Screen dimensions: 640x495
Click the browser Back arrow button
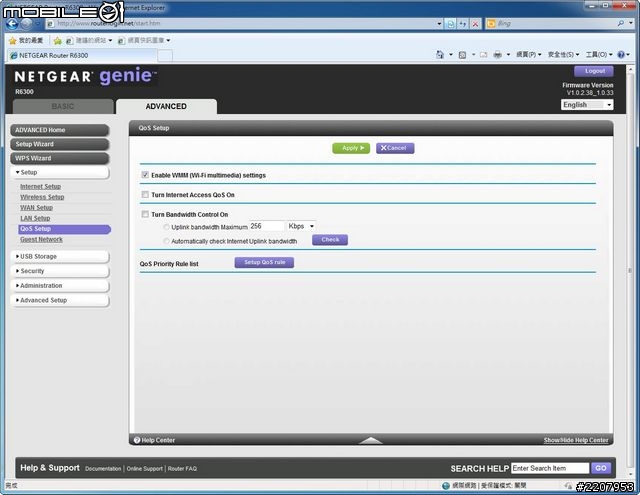coord(12,24)
